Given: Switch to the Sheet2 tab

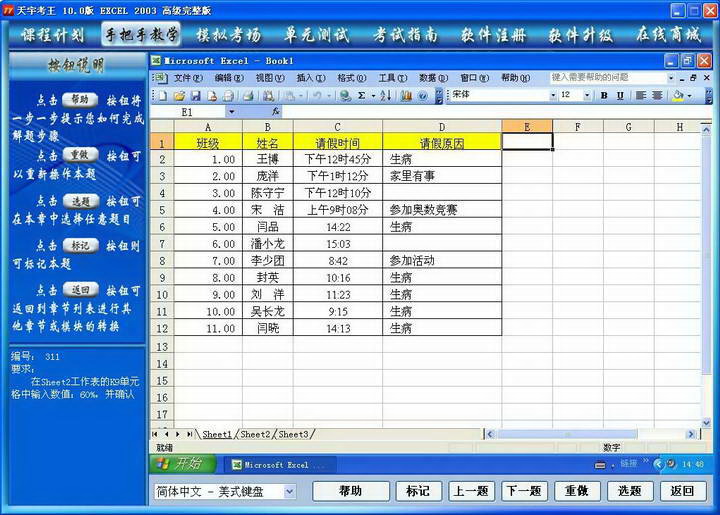Looking at the screenshot, I should pyautogui.click(x=255, y=434).
